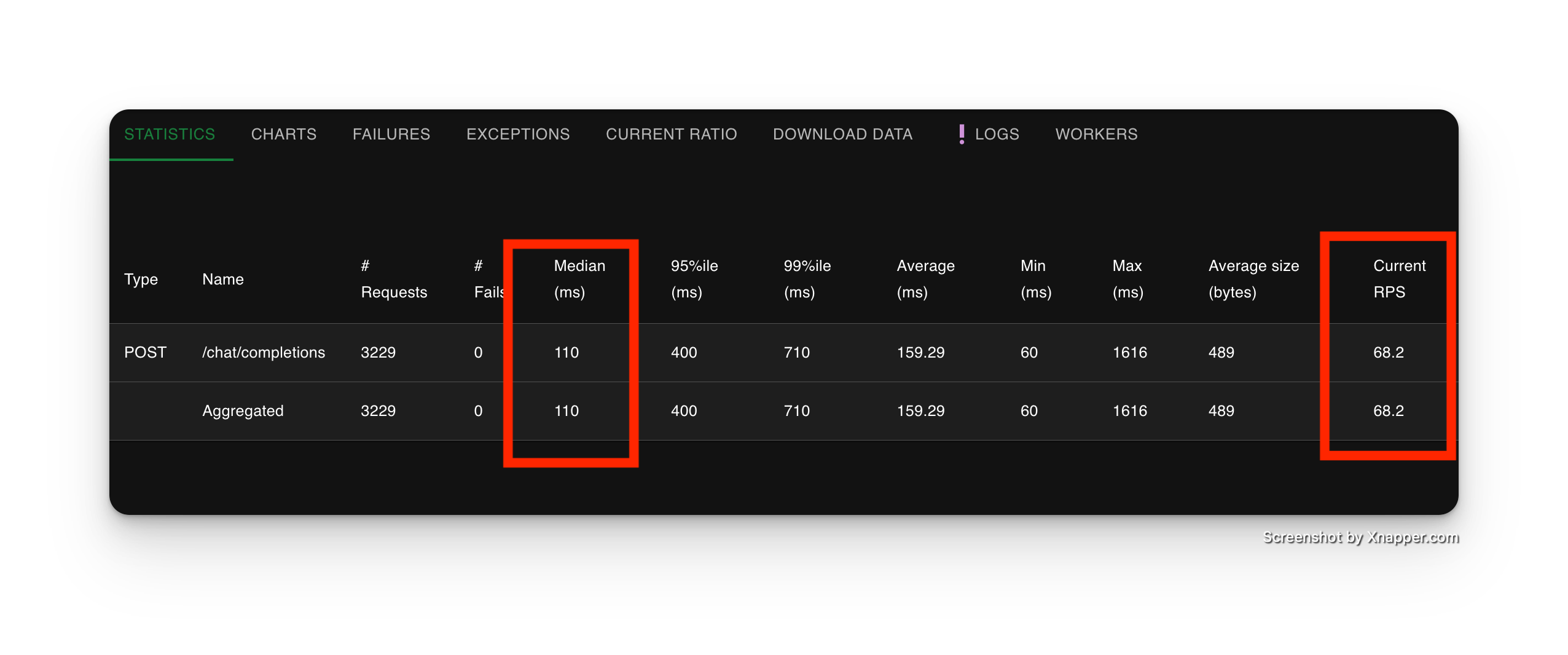The width and height of the screenshot is (1568, 655).
Task: Click the Current RPS column header
Action: click(x=1398, y=279)
